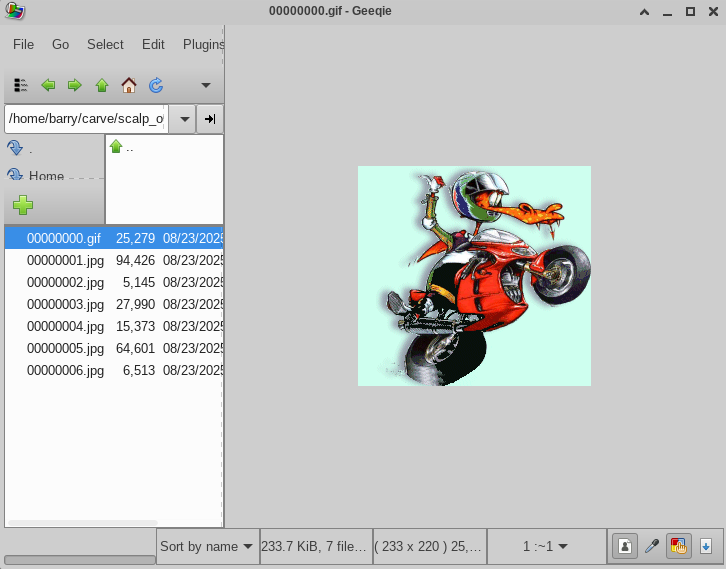Open the Edit menu
The height and width of the screenshot is (569, 726).
(x=153, y=44)
